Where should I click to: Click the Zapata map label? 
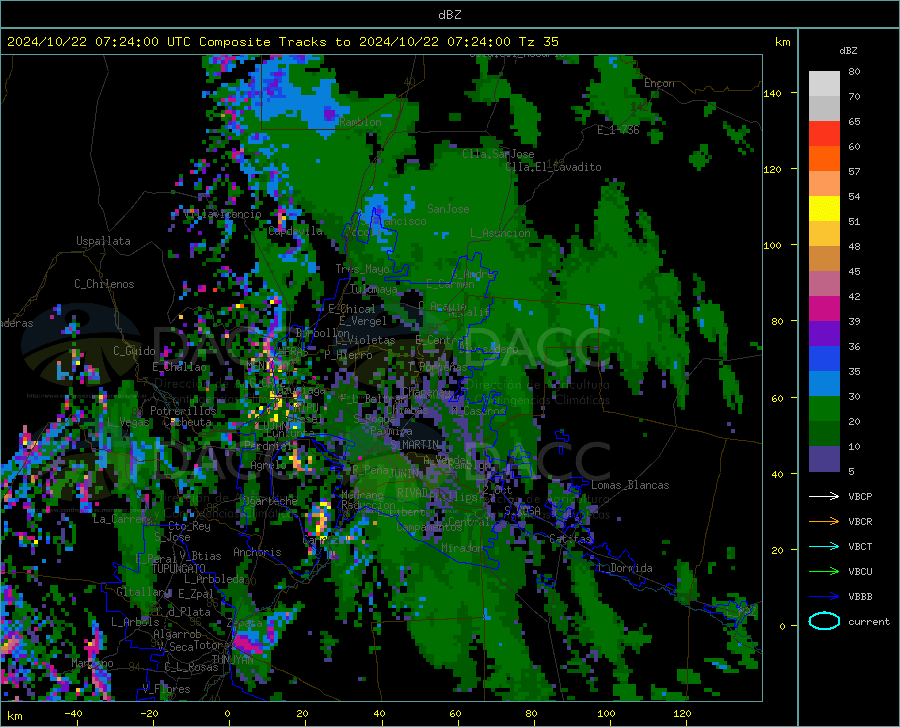(x=245, y=623)
